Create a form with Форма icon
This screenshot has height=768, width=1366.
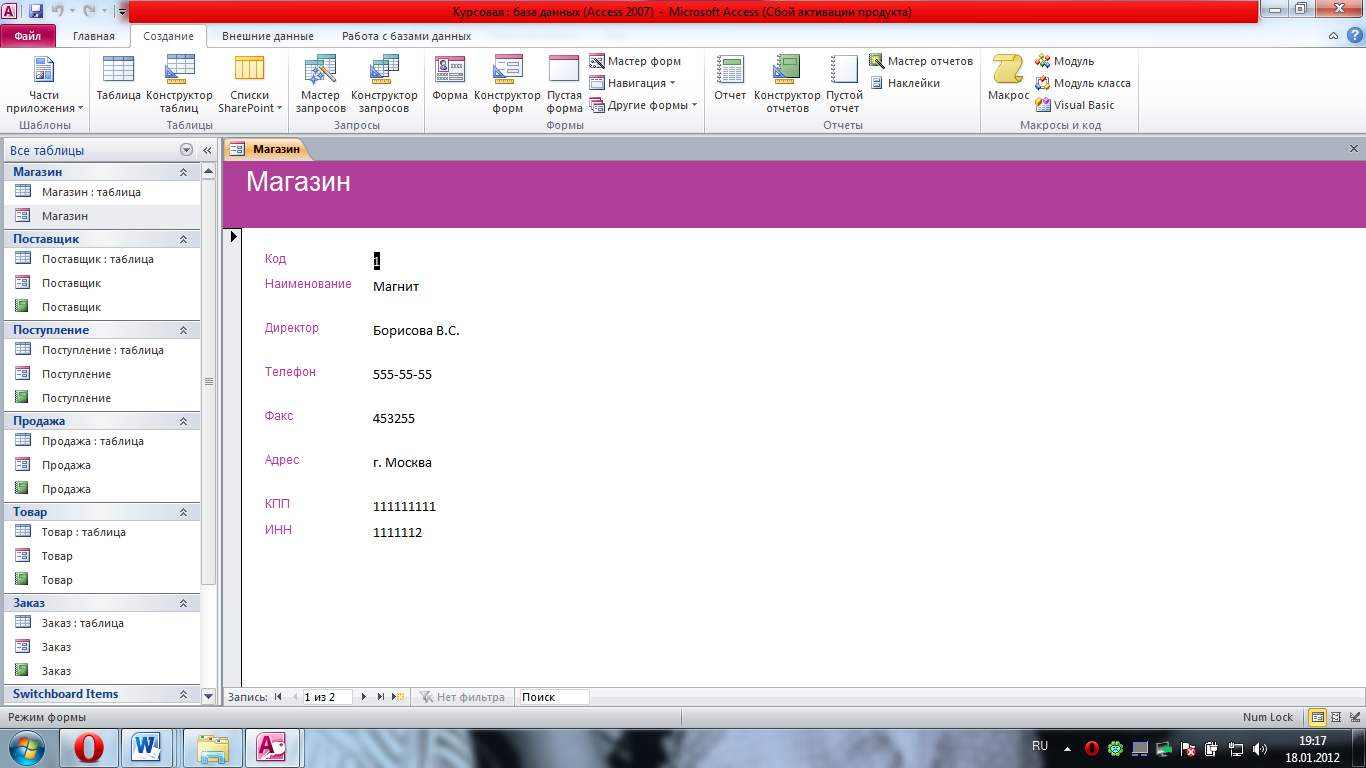[450, 79]
